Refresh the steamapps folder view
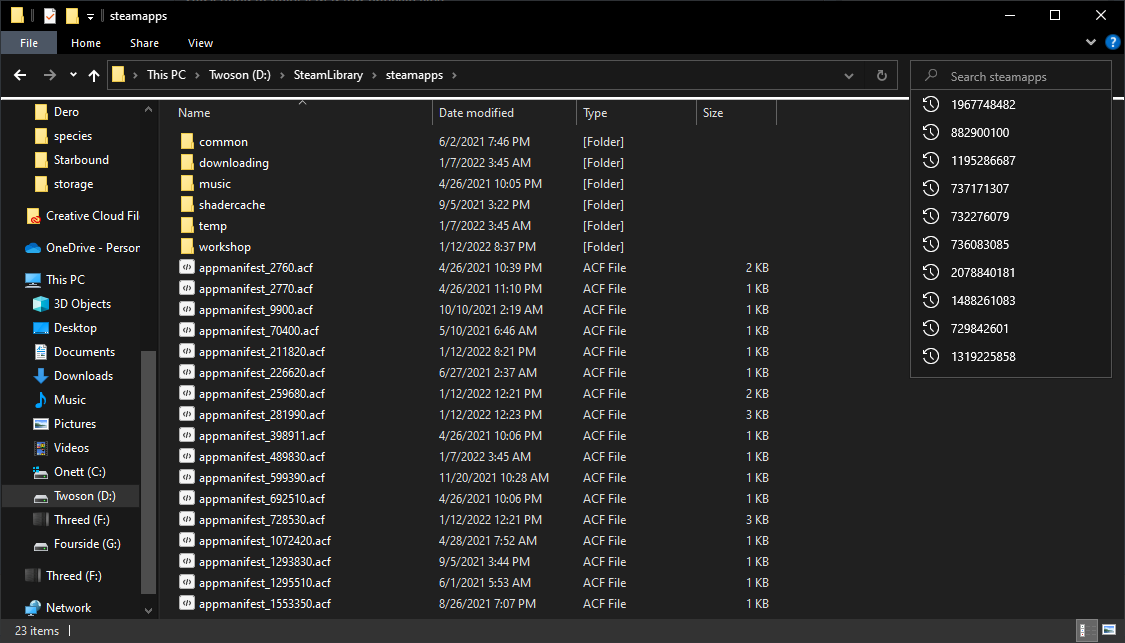The width and height of the screenshot is (1125, 643). tap(881, 75)
